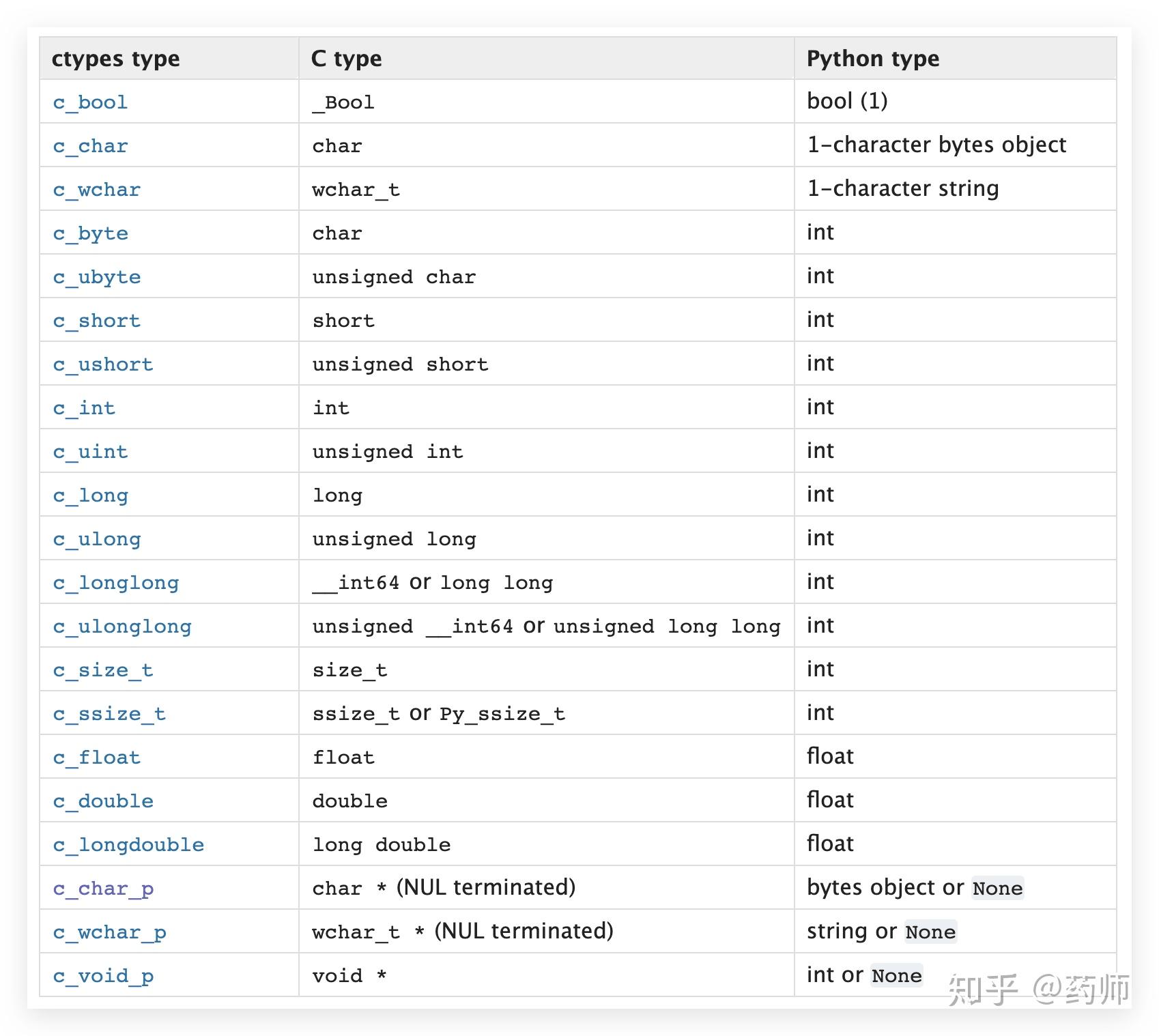Select the c_char_p link
This screenshot has height=1036, width=1159.
click(102, 889)
